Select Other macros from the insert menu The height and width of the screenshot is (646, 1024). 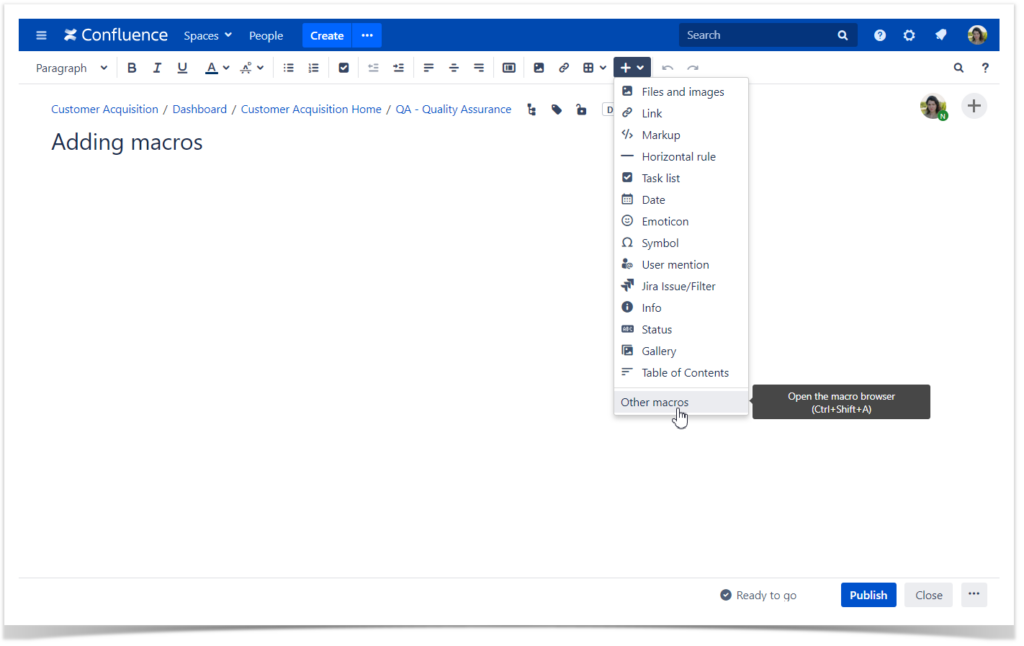point(654,402)
